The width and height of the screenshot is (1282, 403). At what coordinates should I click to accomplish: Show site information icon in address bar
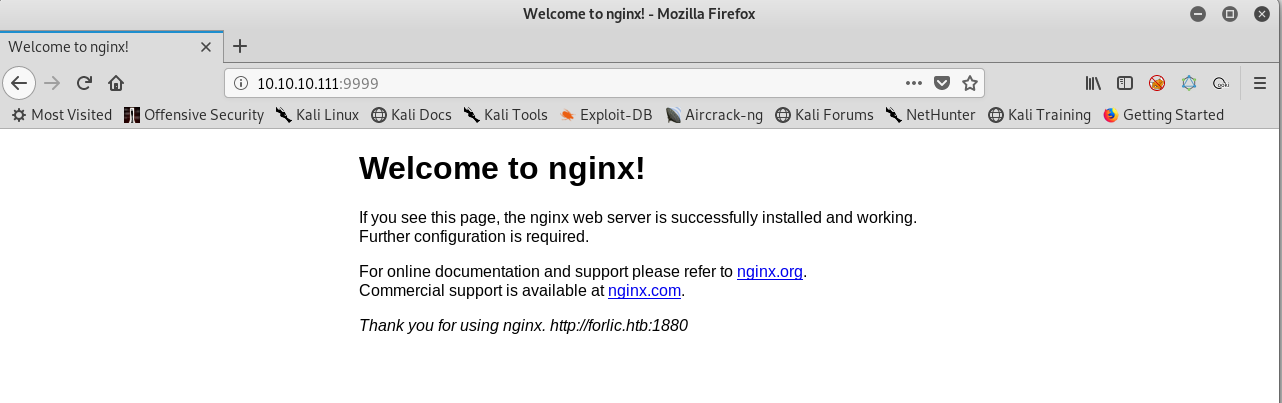click(241, 83)
